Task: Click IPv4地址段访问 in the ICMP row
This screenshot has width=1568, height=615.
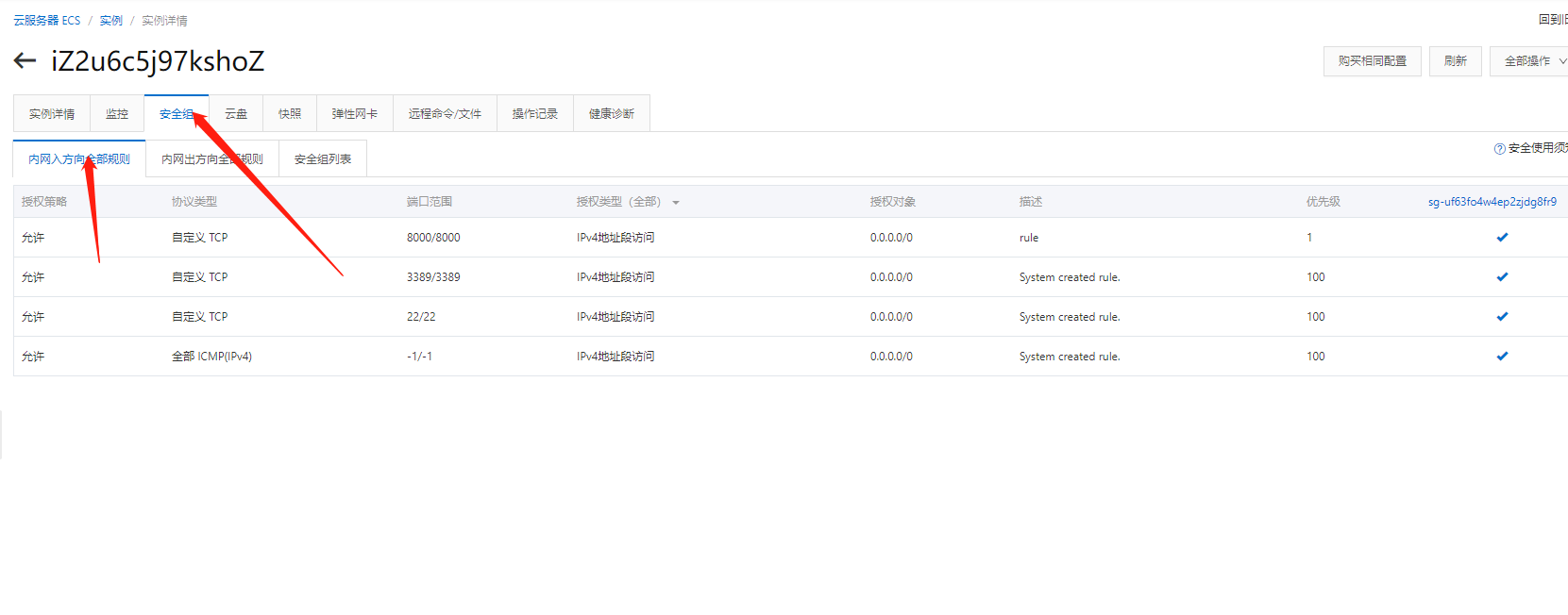Action: coord(615,357)
